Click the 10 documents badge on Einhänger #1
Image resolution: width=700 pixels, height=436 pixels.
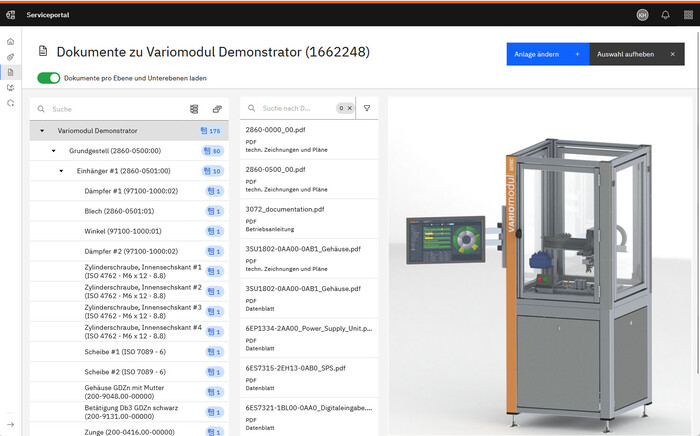tap(212, 171)
